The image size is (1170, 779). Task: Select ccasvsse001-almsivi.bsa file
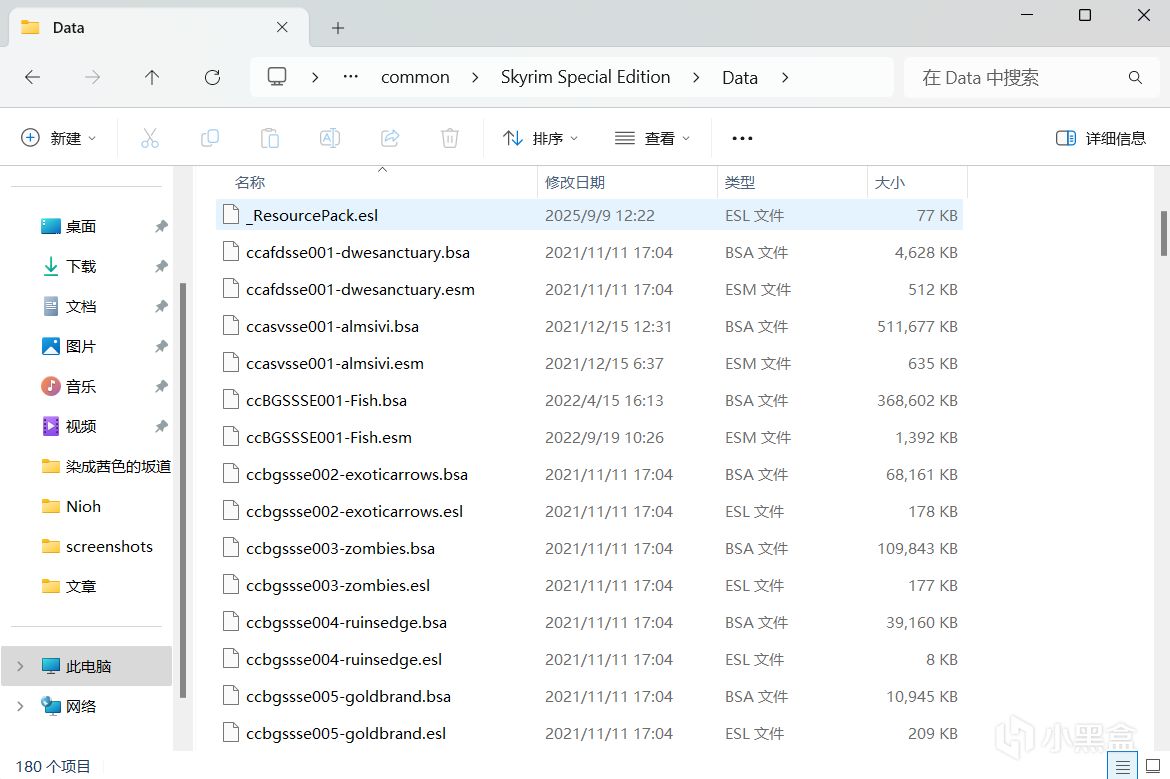click(589, 327)
